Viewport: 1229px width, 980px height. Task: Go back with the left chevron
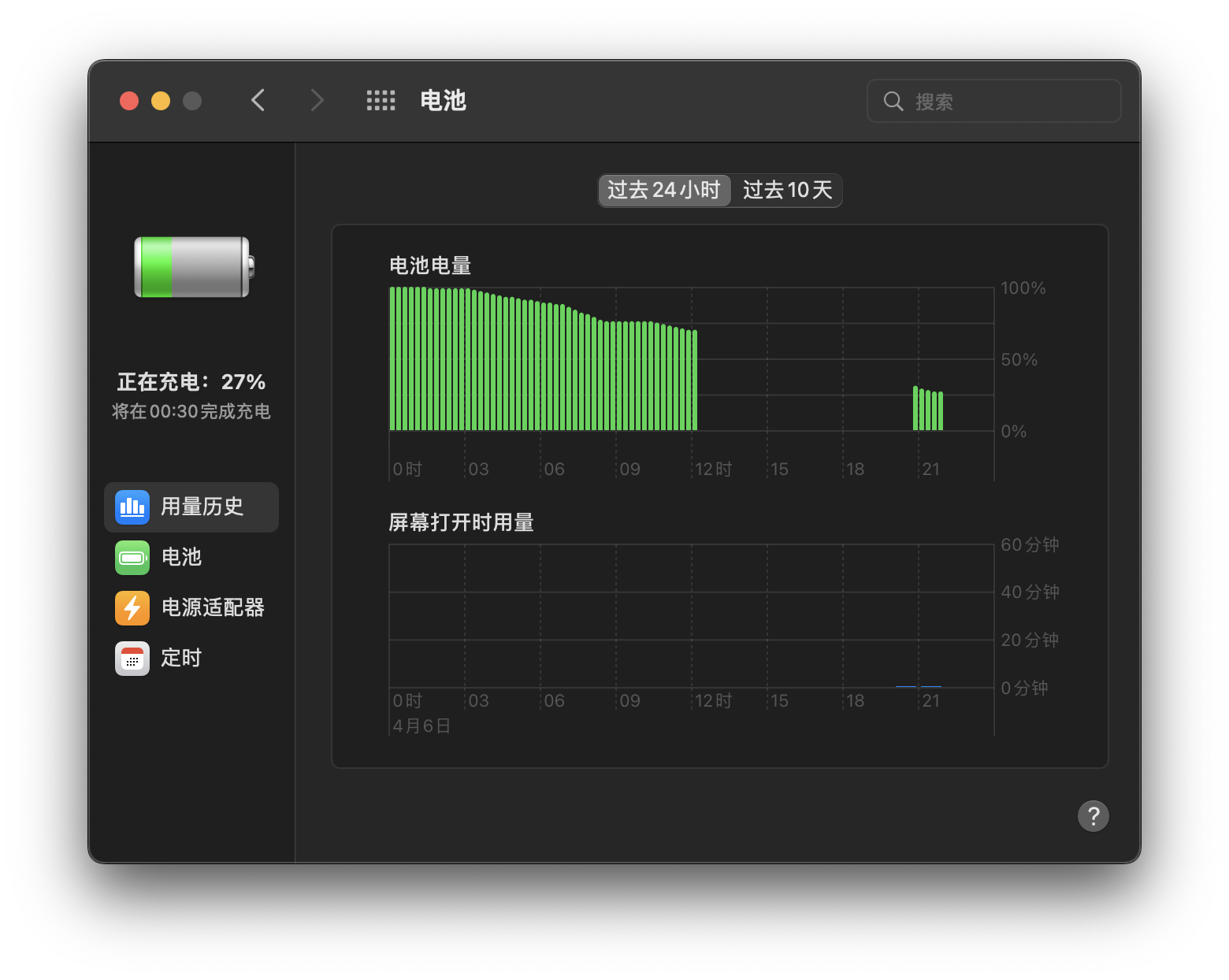pyautogui.click(x=258, y=101)
